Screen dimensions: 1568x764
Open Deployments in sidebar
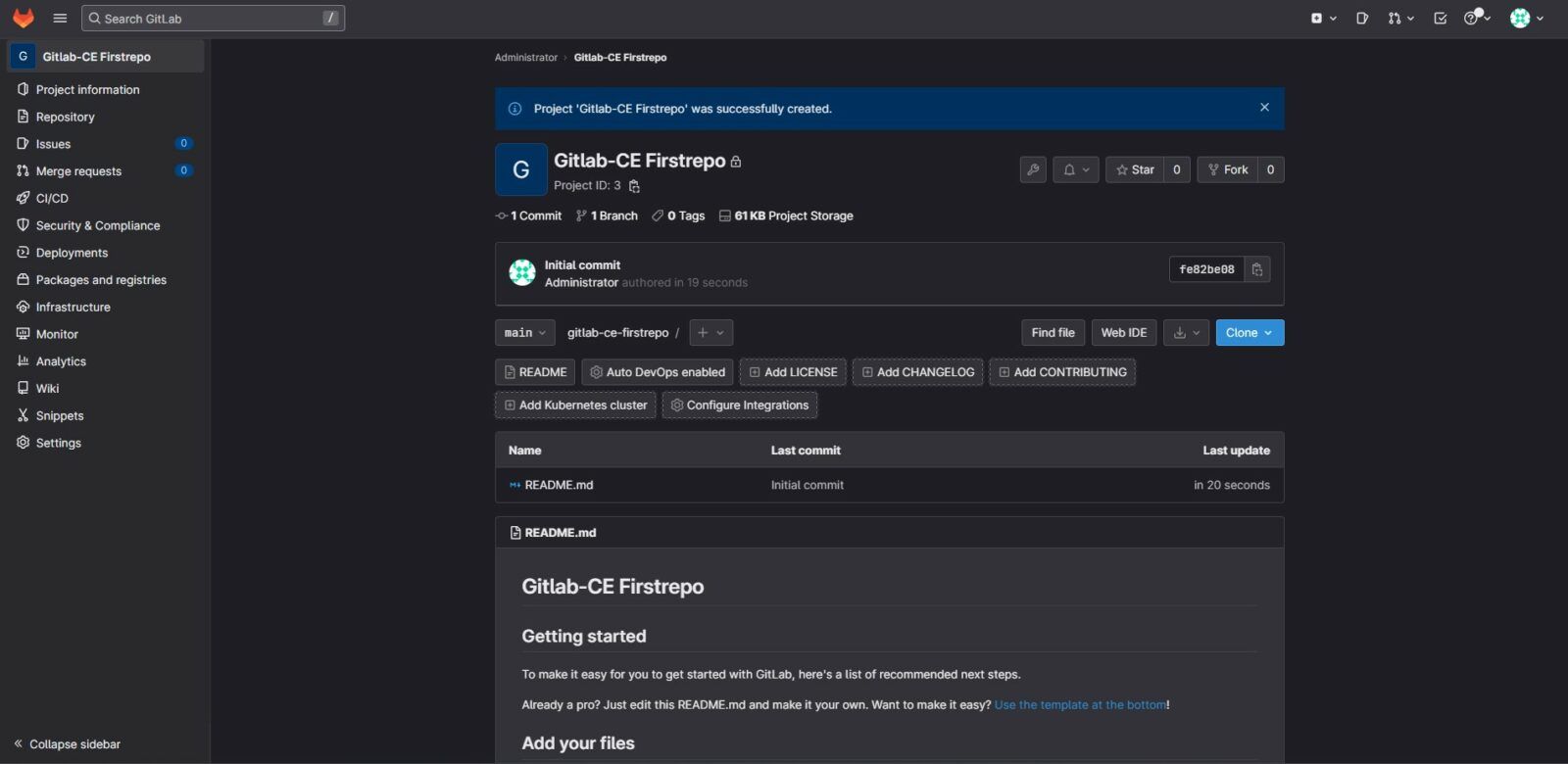(106, 253)
